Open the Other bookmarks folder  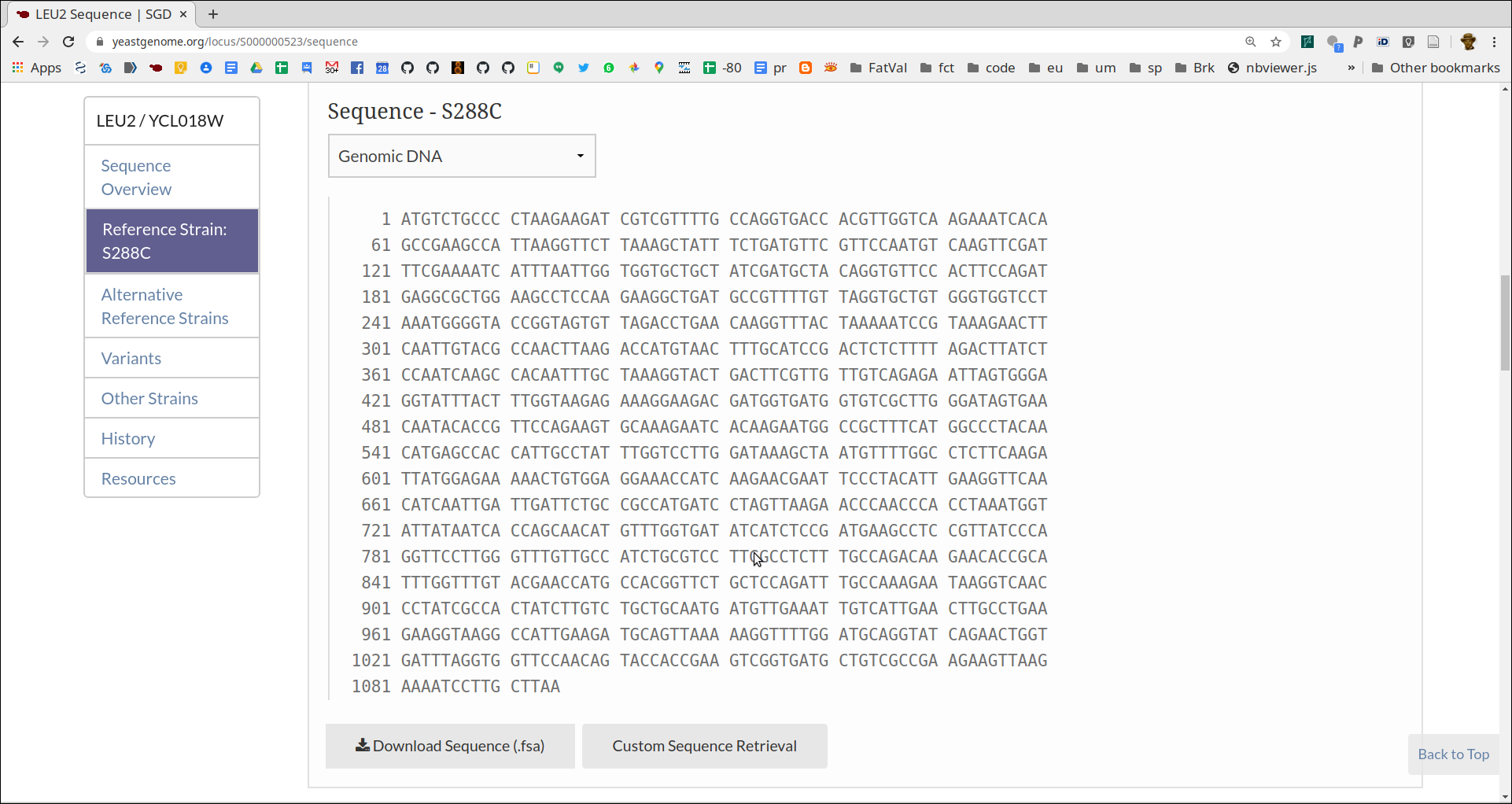(x=1436, y=68)
